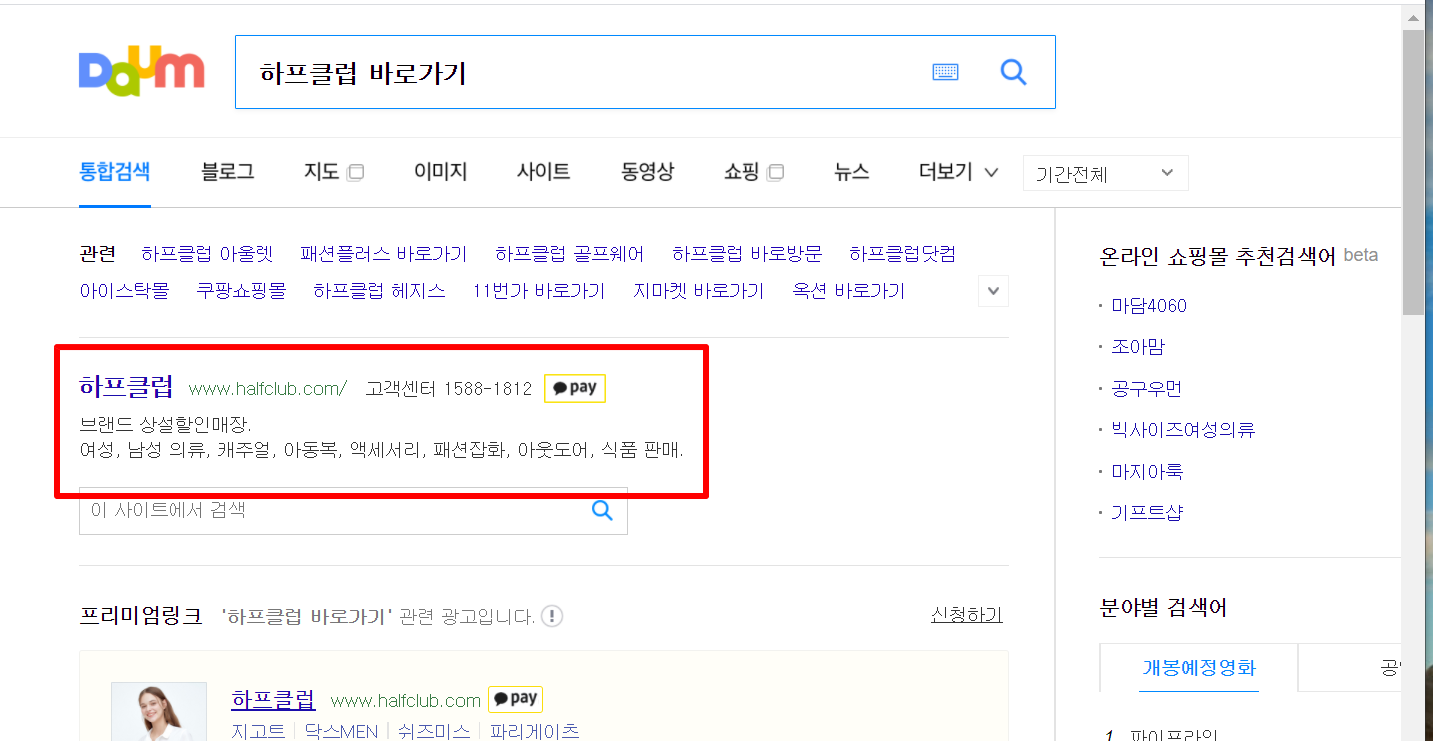Click related search 아이스탁몰

[x=124, y=291]
